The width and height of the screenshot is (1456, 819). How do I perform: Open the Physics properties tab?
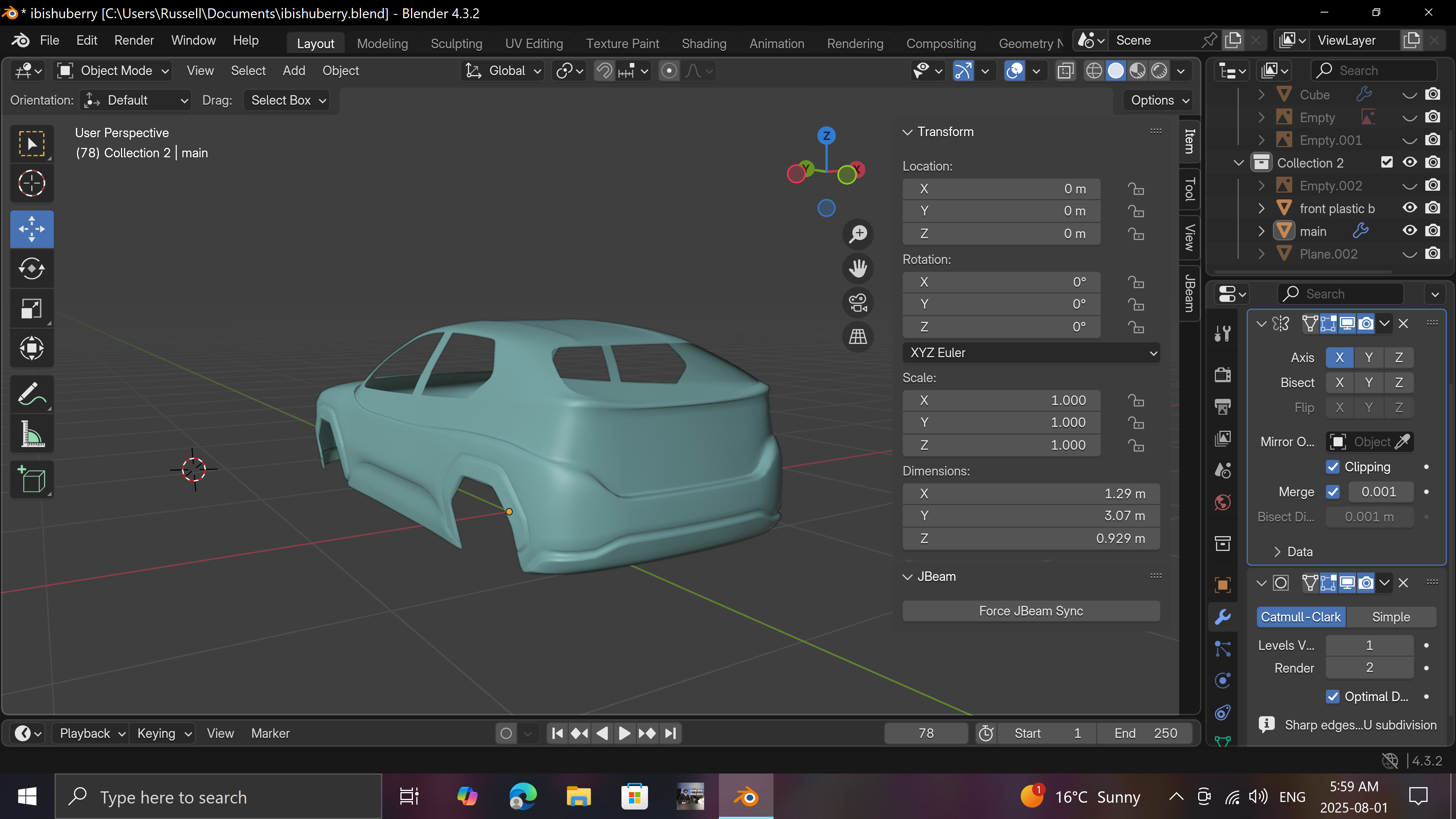[x=1222, y=680]
